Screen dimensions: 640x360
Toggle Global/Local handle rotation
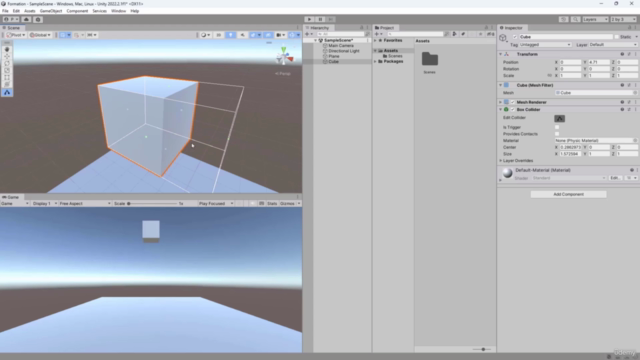click(40, 35)
